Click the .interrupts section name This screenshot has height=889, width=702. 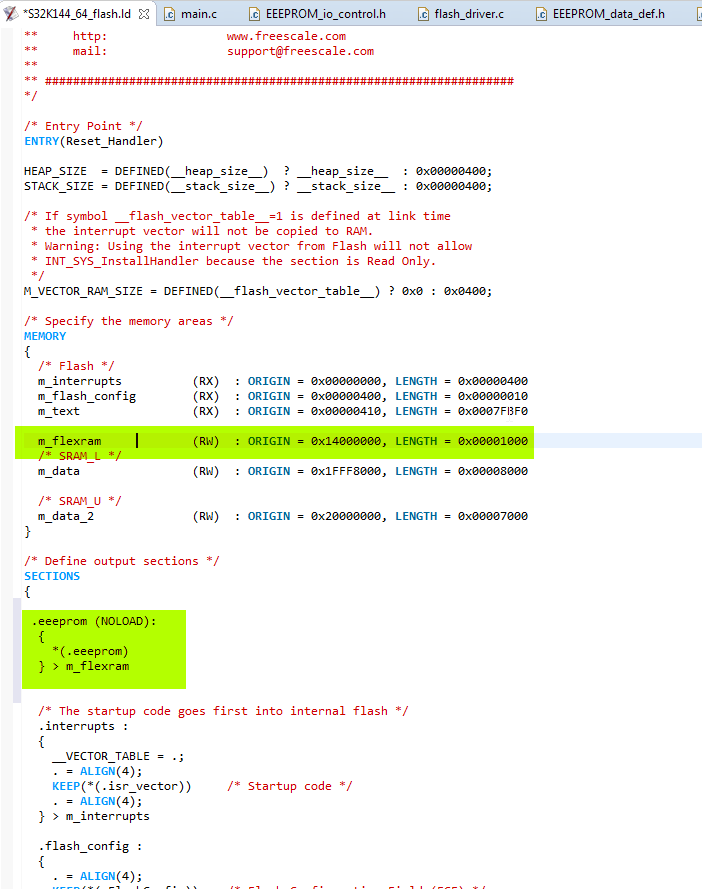tap(76, 726)
